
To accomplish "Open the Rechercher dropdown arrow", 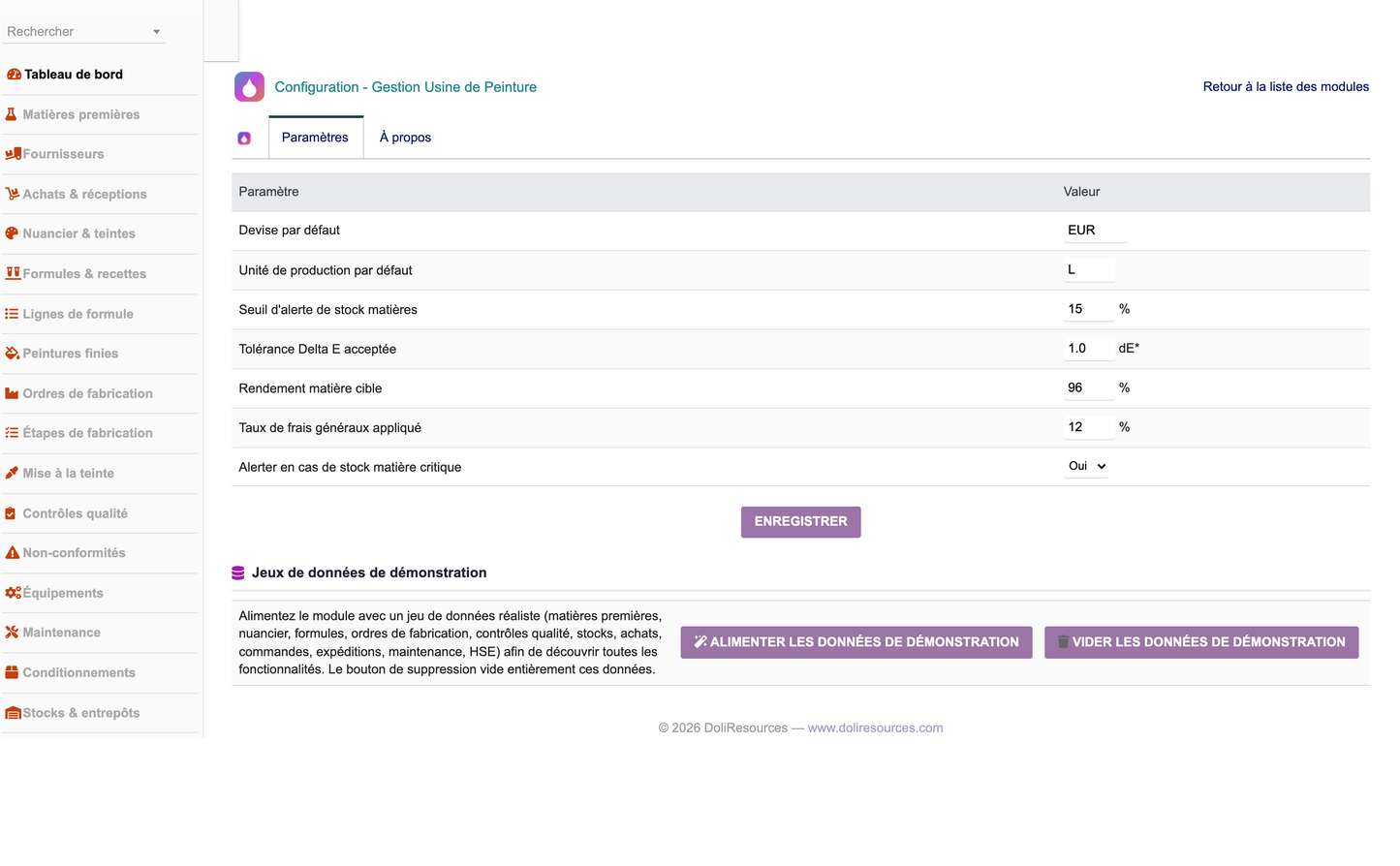I will coord(156,32).
